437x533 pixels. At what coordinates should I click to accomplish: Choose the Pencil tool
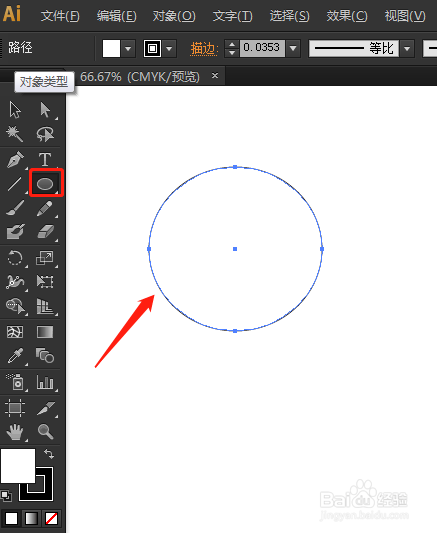point(45,208)
